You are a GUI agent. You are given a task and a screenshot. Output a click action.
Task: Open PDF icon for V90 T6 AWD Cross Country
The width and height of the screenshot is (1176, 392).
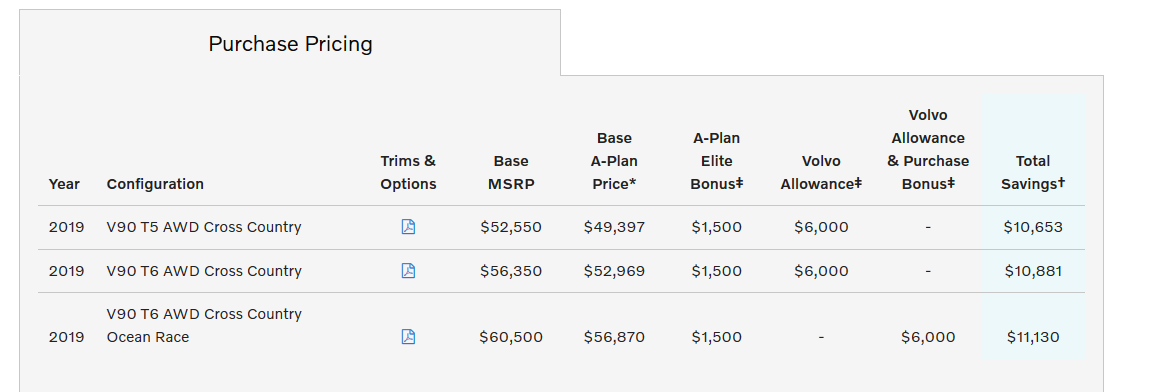coord(408,271)
